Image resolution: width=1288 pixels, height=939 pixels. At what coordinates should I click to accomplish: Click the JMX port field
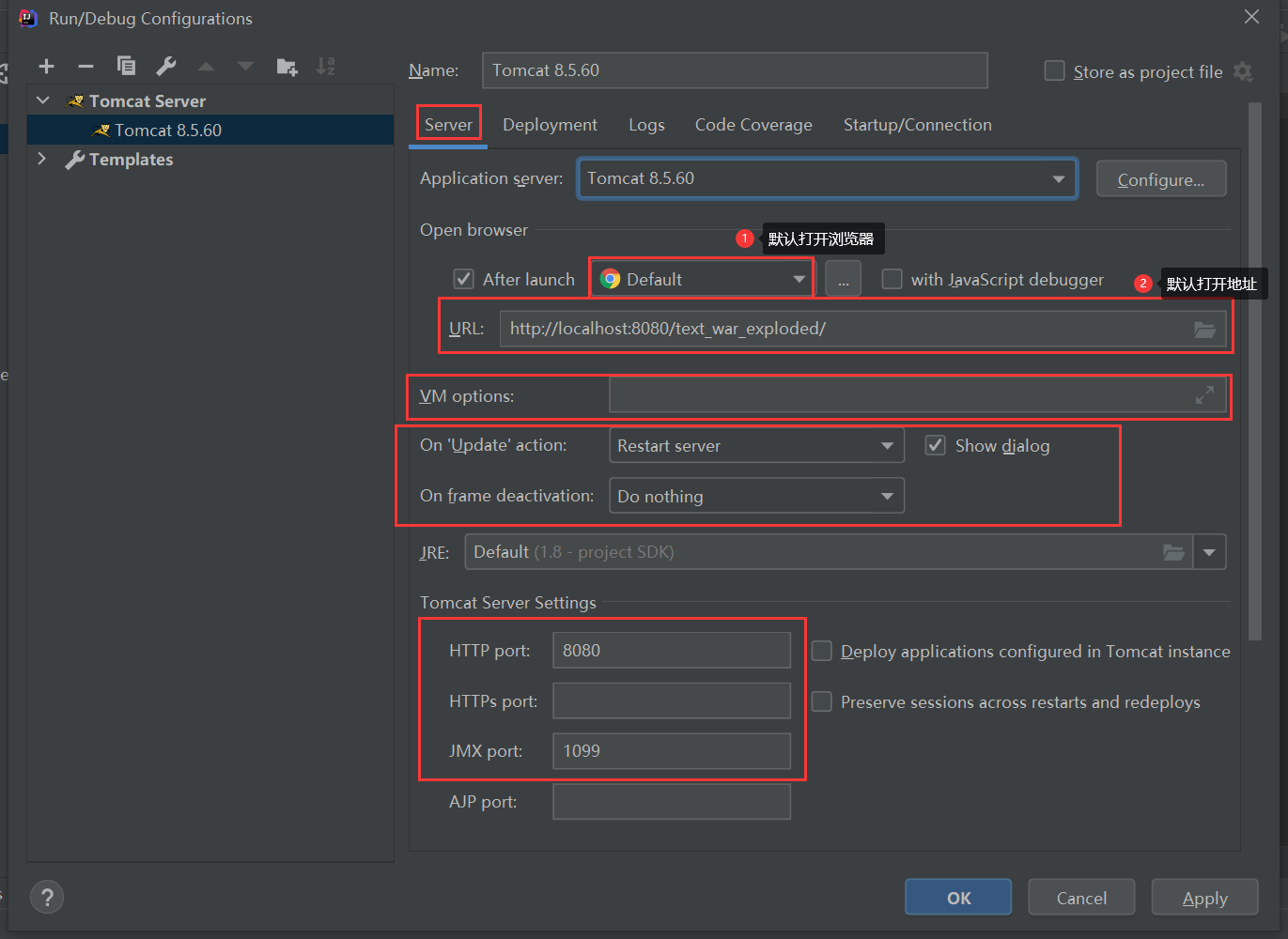tap(672, 750)
